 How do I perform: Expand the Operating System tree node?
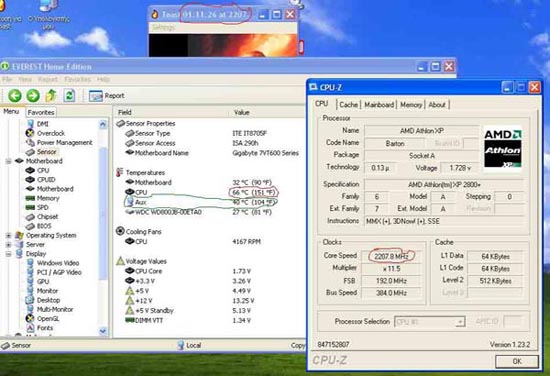pyautogui.click(x=8, y=235)
